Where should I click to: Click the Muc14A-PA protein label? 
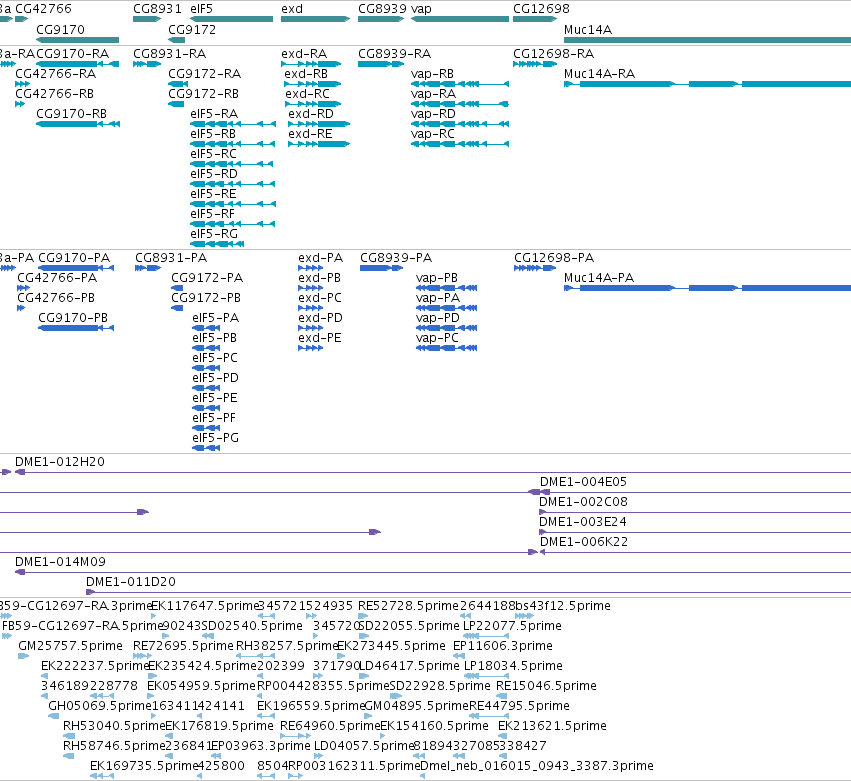click(x=599, y=278)
